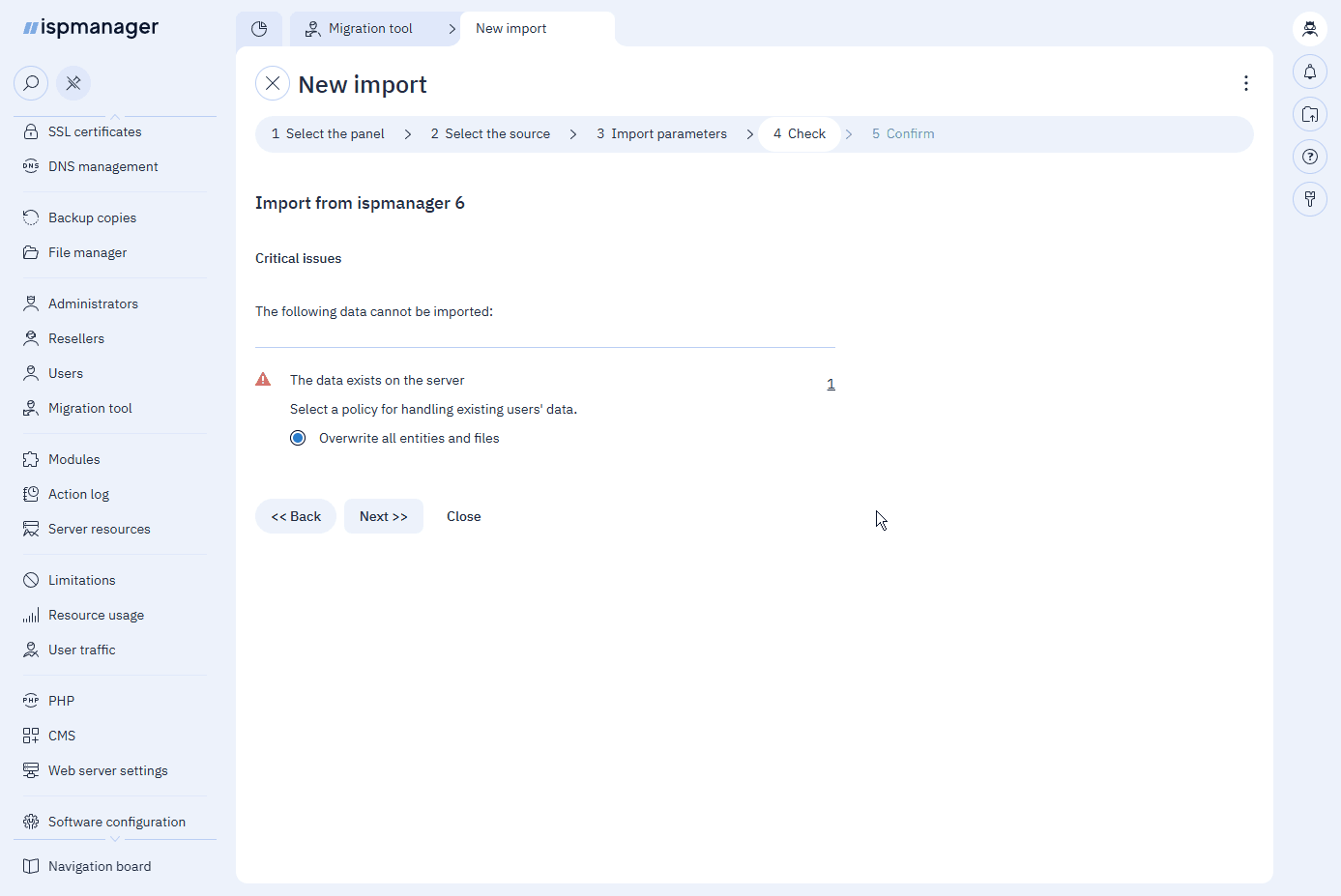Click the DNS icon for DNS management

(x=31, y=166)
